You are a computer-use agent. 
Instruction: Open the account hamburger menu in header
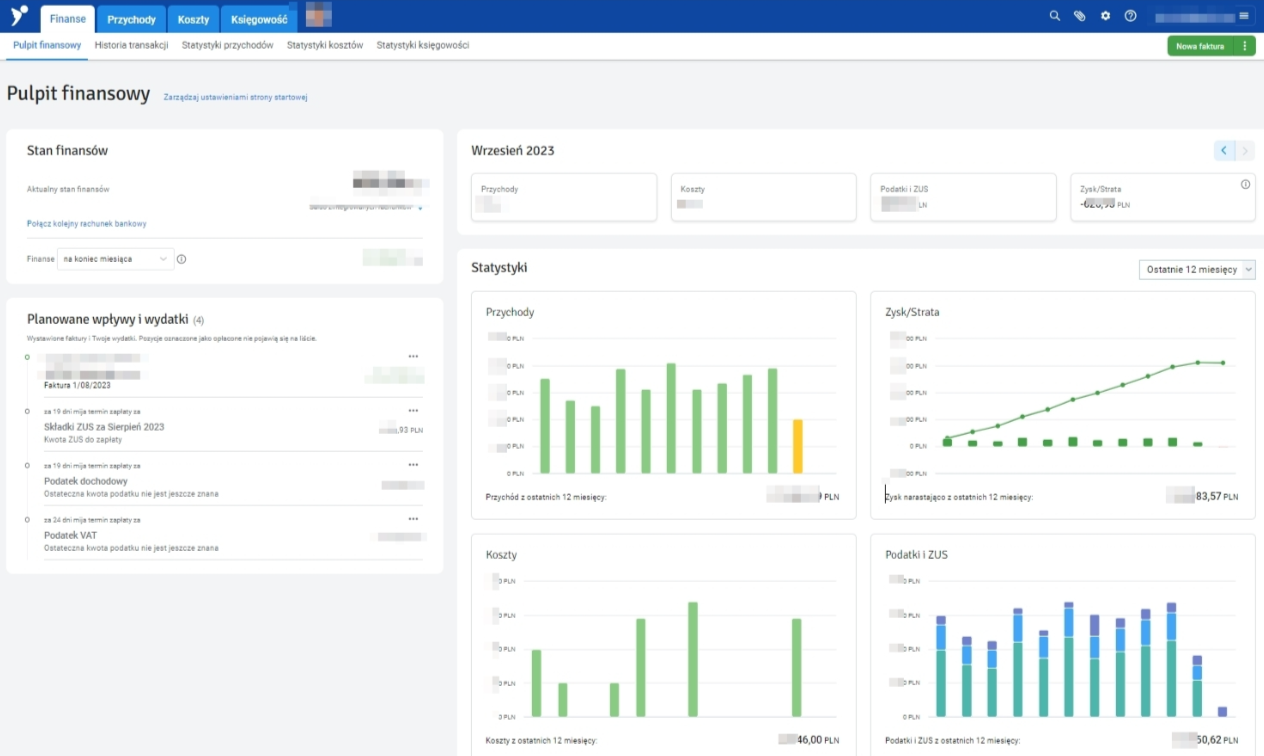coord(1244,16)
